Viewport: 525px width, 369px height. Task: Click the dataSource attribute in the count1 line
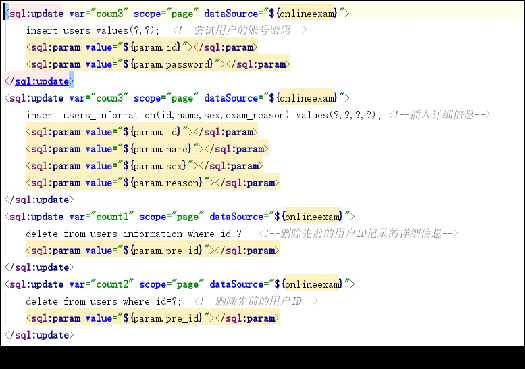[x=282, y=217]
